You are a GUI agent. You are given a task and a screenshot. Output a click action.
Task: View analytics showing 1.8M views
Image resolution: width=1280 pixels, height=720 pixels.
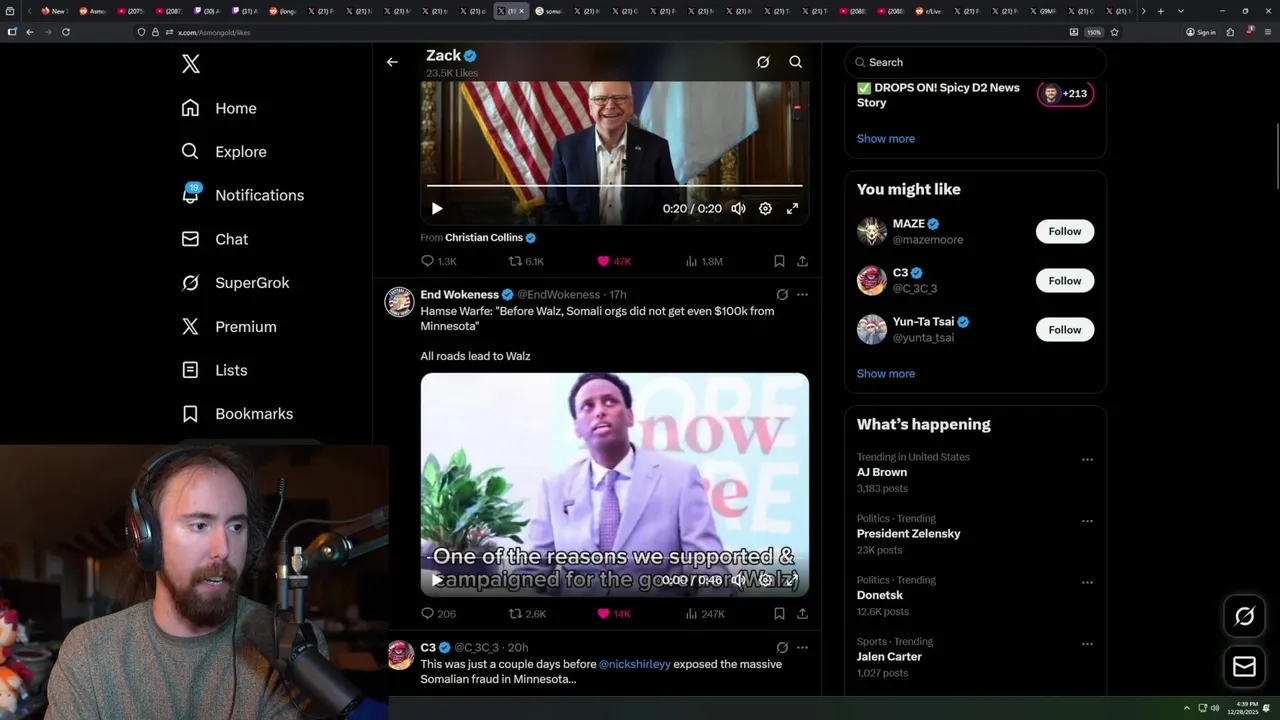(x=704, y=261)
